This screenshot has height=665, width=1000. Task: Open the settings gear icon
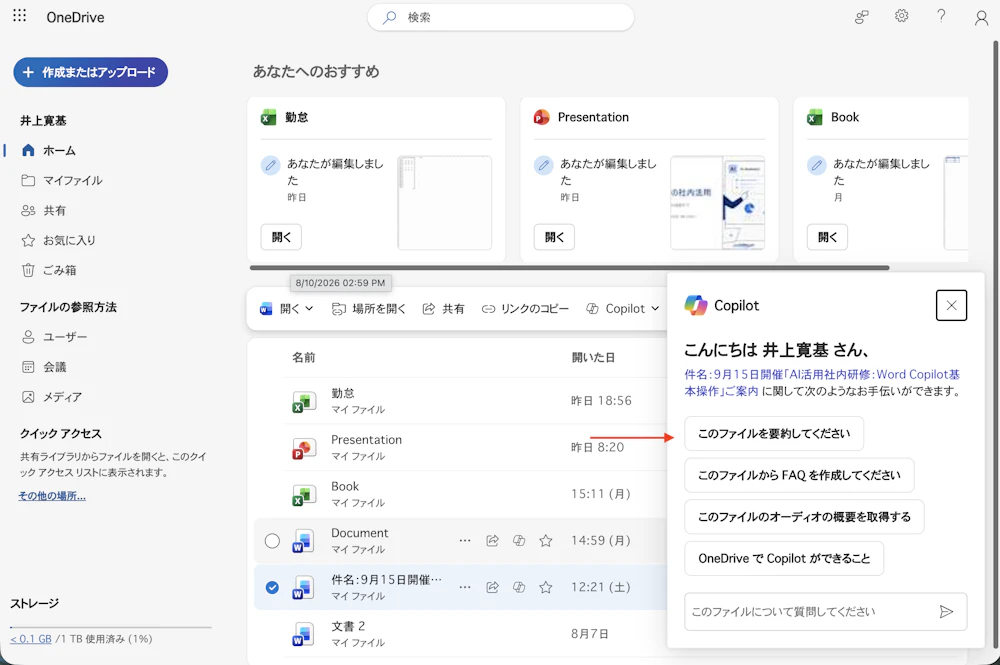901,16
